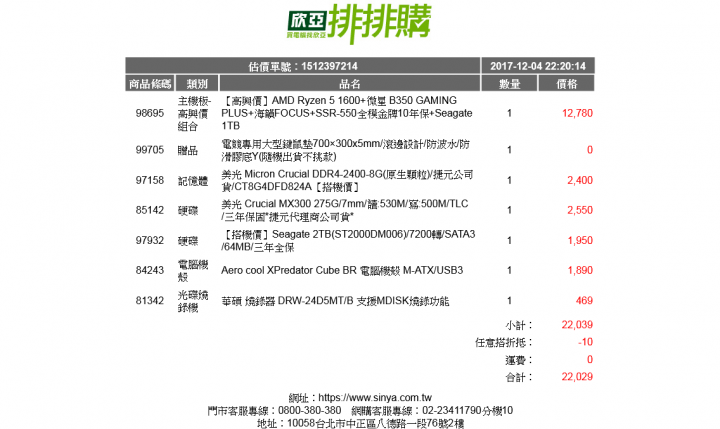Open the https://www.sinya.com.tw website link

coord(375,397)
